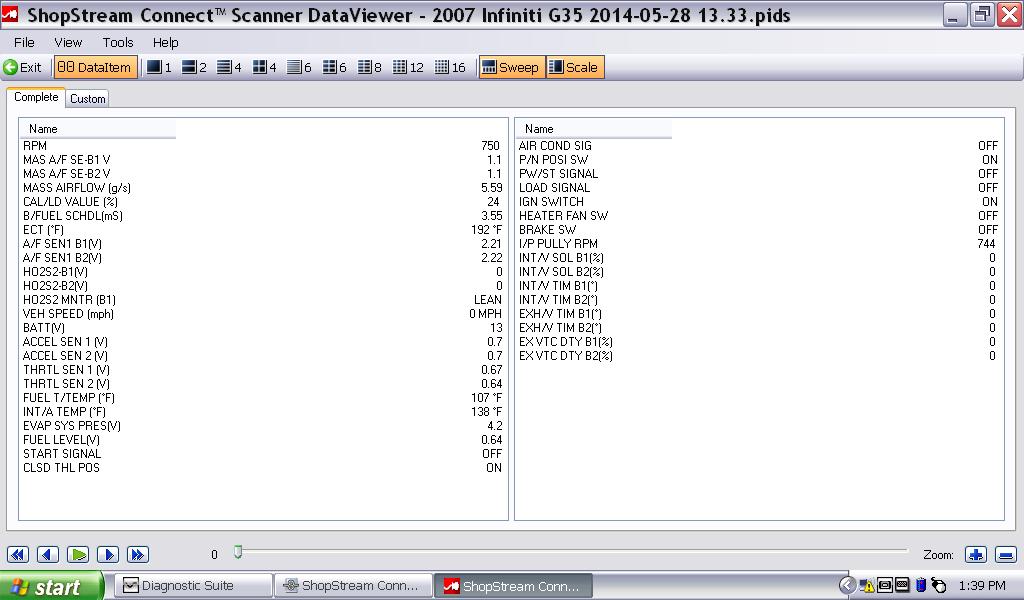Select the THRTL SEN 1 (V) row
The image size is (1024, 600).
[x=263, y=370]
